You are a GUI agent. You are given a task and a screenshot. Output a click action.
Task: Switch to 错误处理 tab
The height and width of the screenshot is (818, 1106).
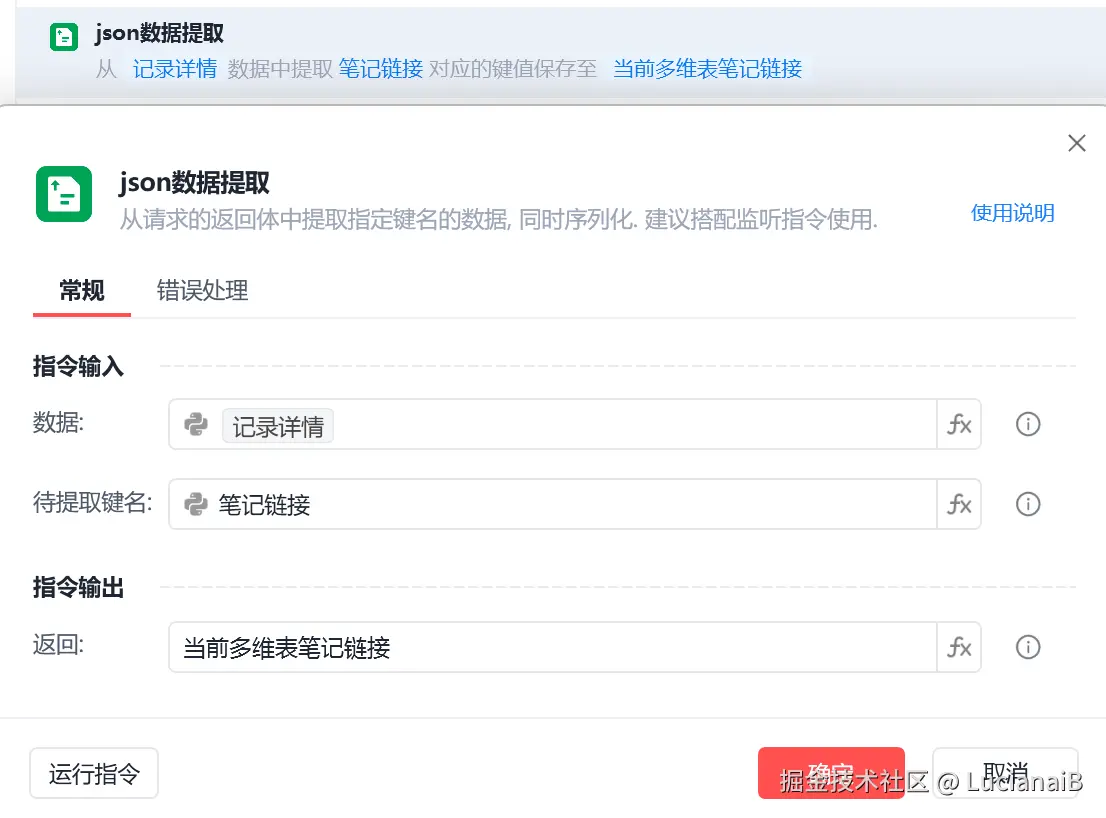click(202, 291)
